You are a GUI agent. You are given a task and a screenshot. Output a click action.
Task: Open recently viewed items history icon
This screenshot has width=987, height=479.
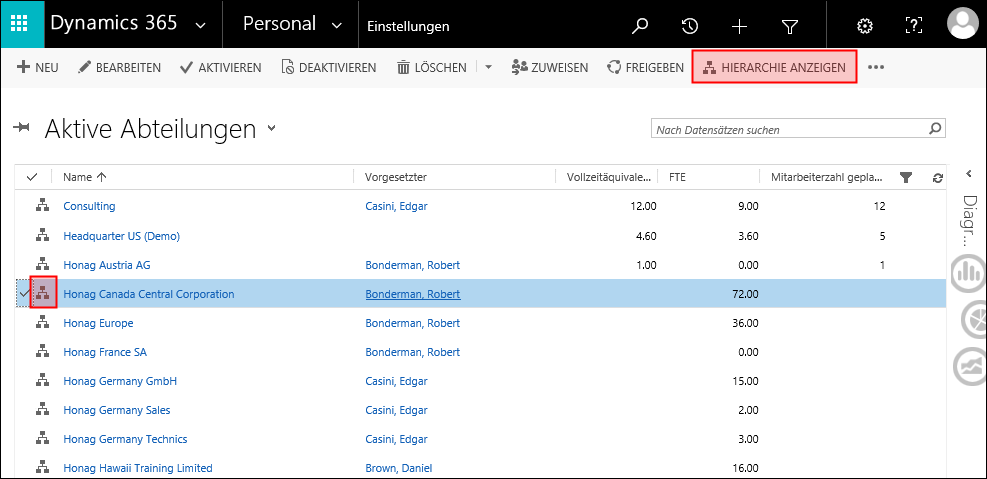point(689,26)
